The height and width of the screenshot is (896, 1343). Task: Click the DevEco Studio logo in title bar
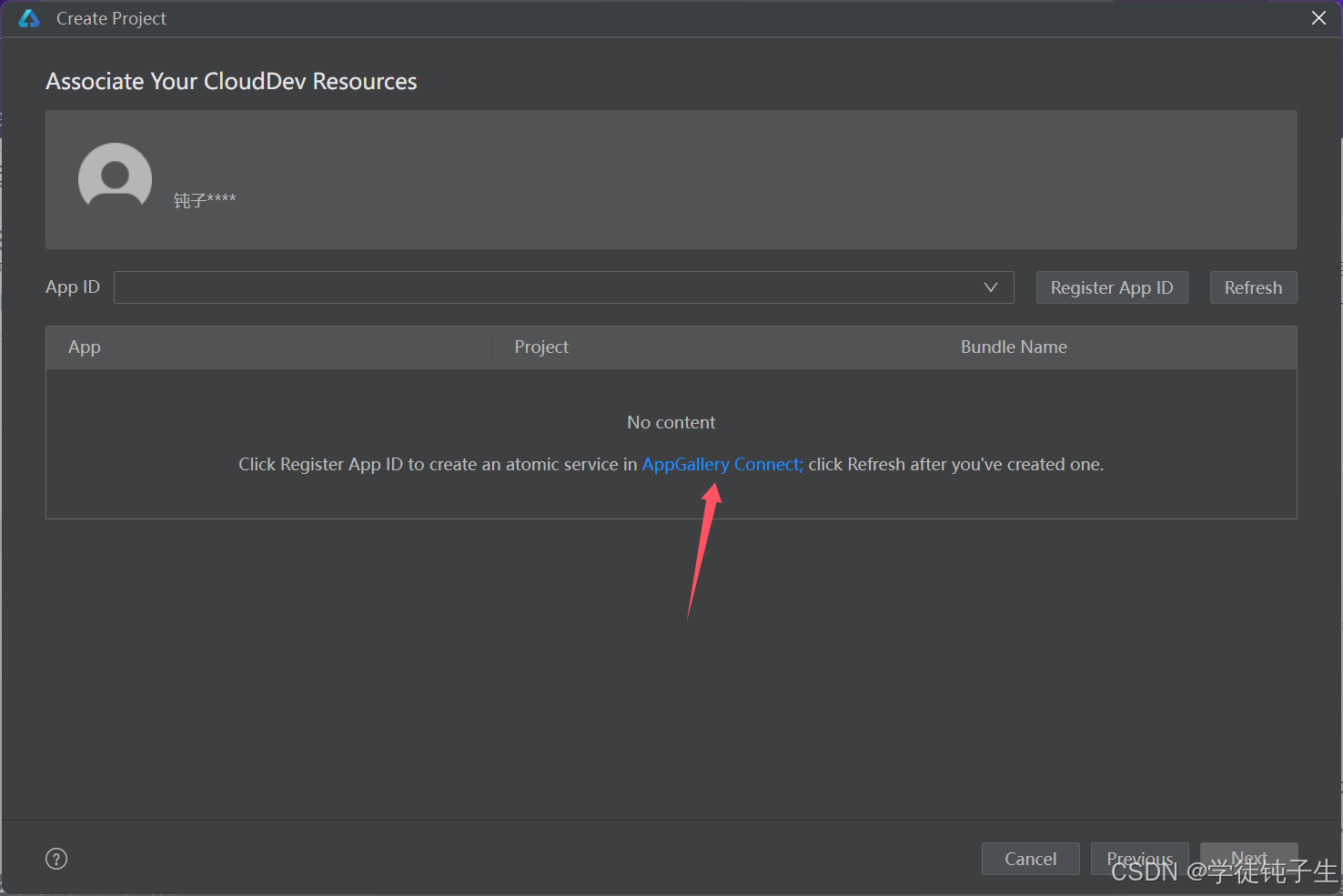click(29, 18)
